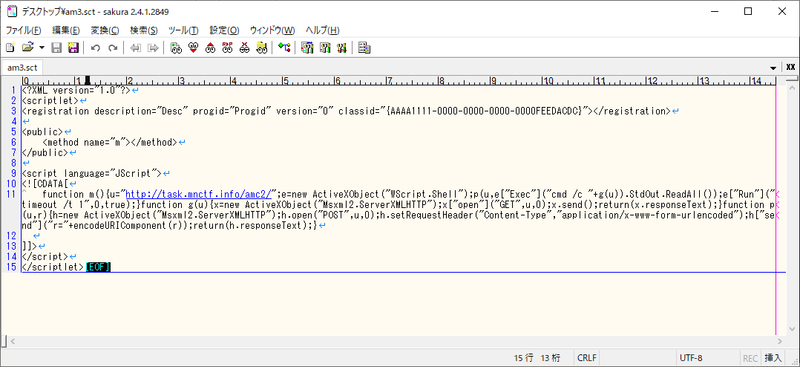Screen dimensions: 800x367
Task: Click the jump history forward icon
Action: 152,48
